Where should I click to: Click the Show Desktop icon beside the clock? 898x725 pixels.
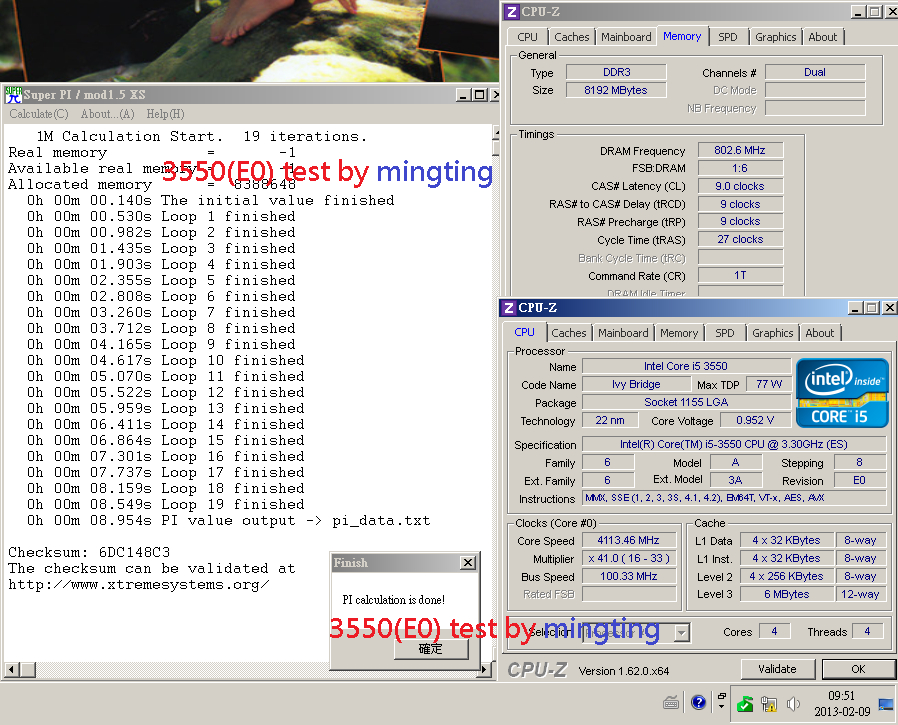point(886,705)
